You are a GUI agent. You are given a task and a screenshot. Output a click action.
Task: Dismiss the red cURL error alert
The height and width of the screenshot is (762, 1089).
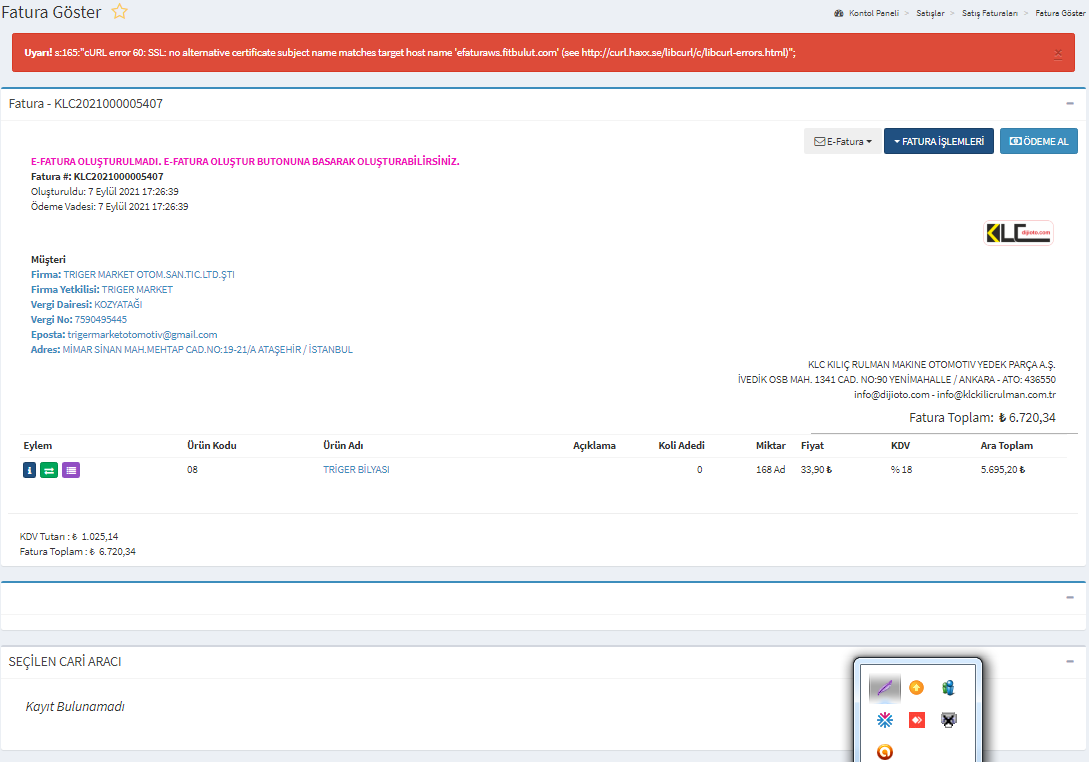(1058, 53)
